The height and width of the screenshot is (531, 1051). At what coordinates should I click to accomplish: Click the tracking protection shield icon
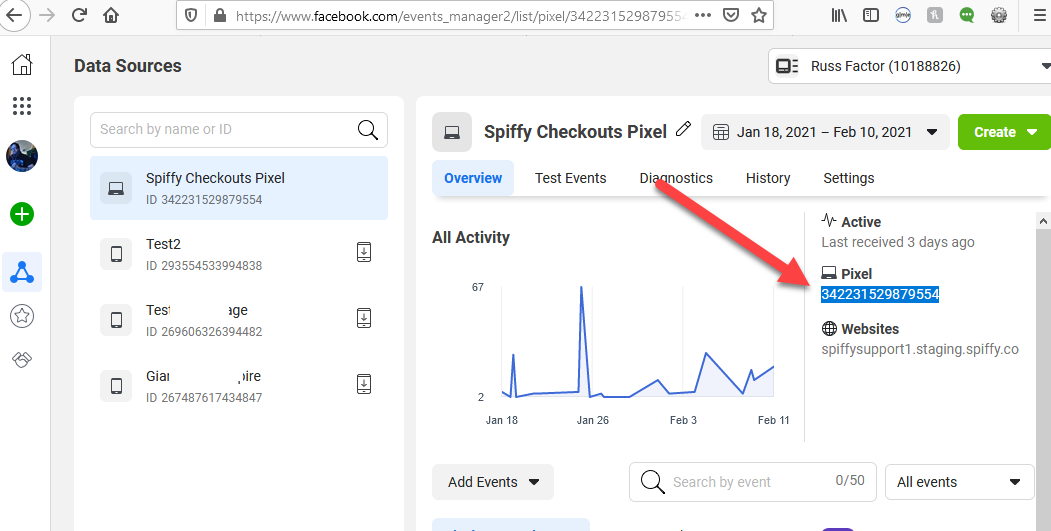pos(191,15)
